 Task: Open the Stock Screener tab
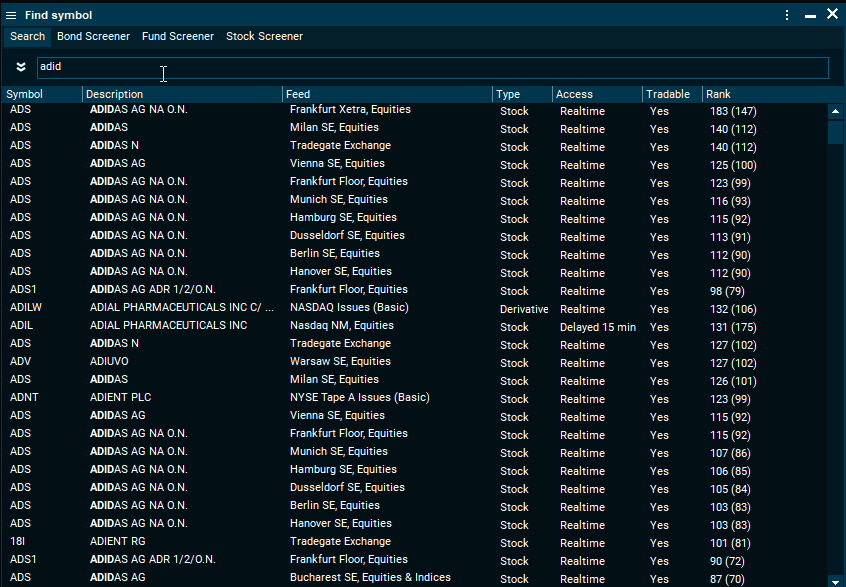coord(264,36)
